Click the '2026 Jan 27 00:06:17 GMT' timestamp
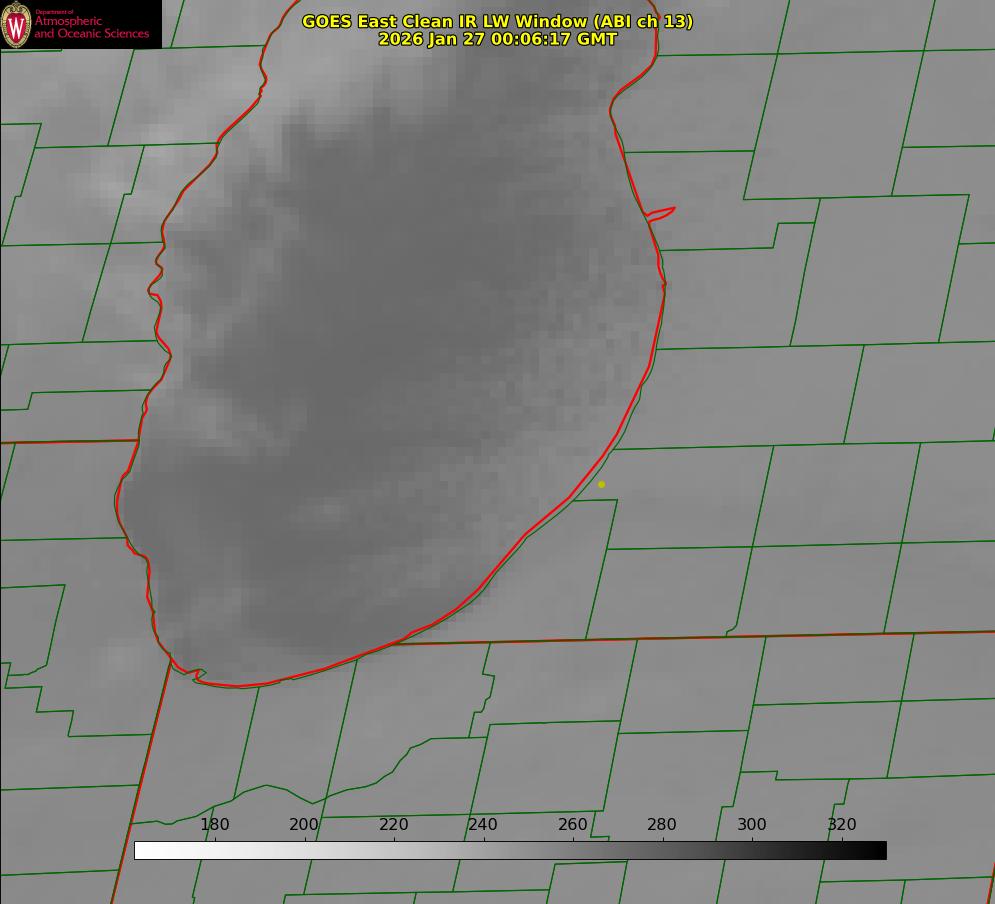Viewport: 995px width, 904px height. coord(498,39)
